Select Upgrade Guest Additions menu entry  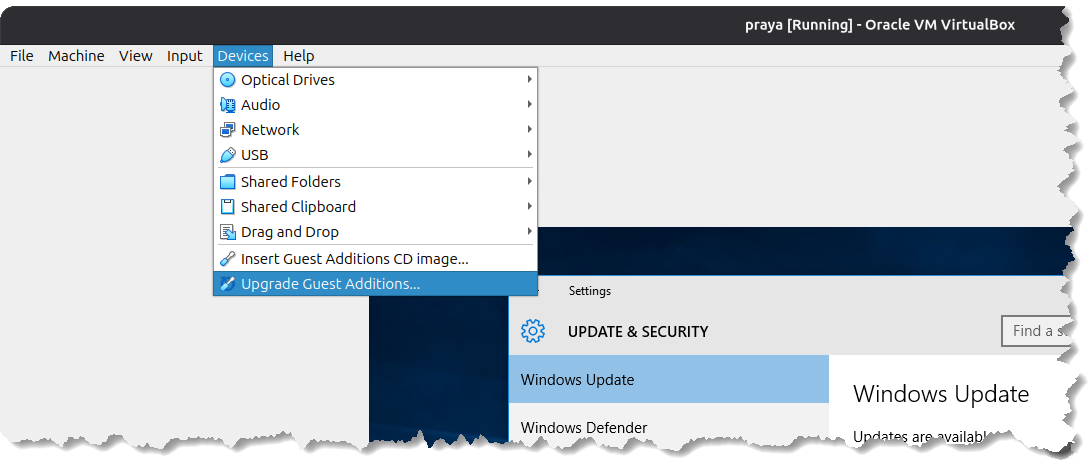click(x=330, y=284)
